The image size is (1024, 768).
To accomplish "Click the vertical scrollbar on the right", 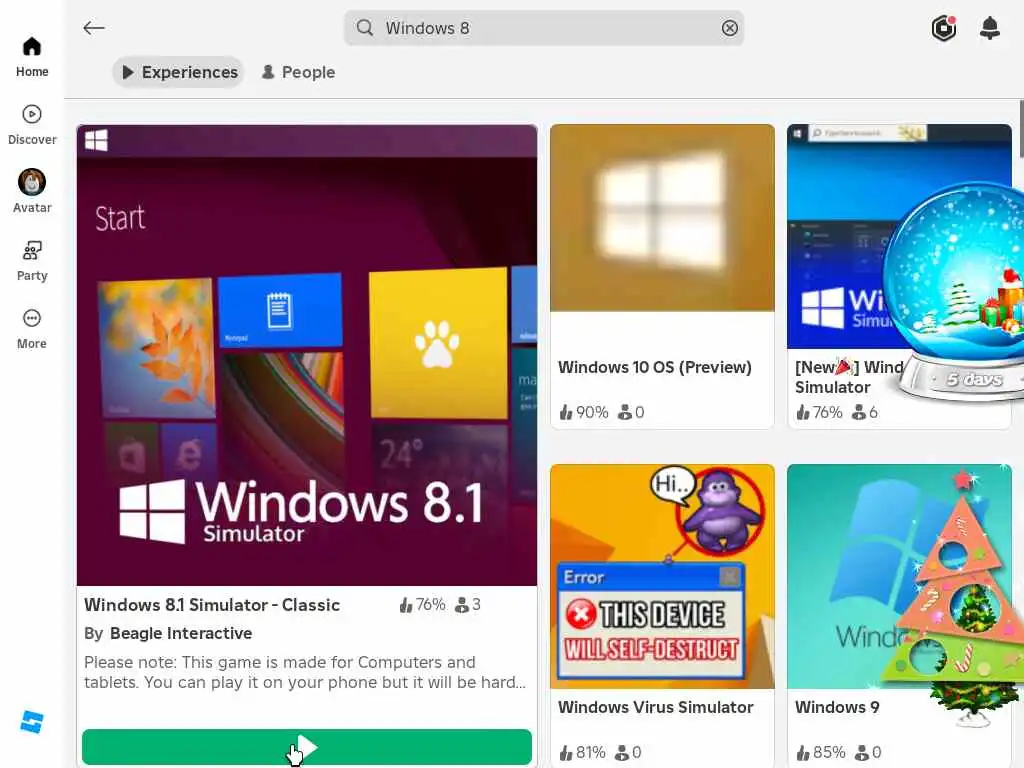I will pos(1021,129).
